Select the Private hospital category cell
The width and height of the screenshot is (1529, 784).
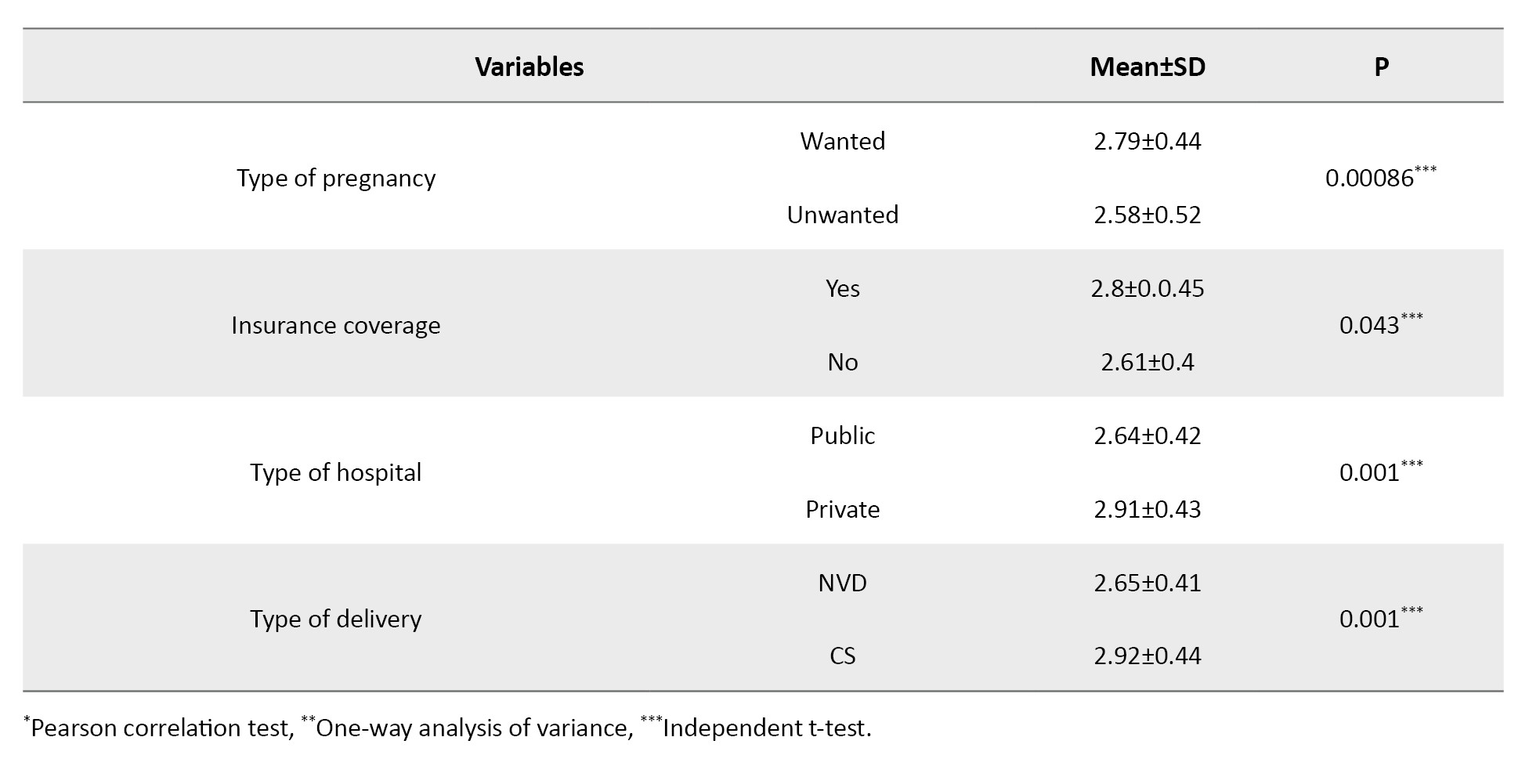point(842,510)
